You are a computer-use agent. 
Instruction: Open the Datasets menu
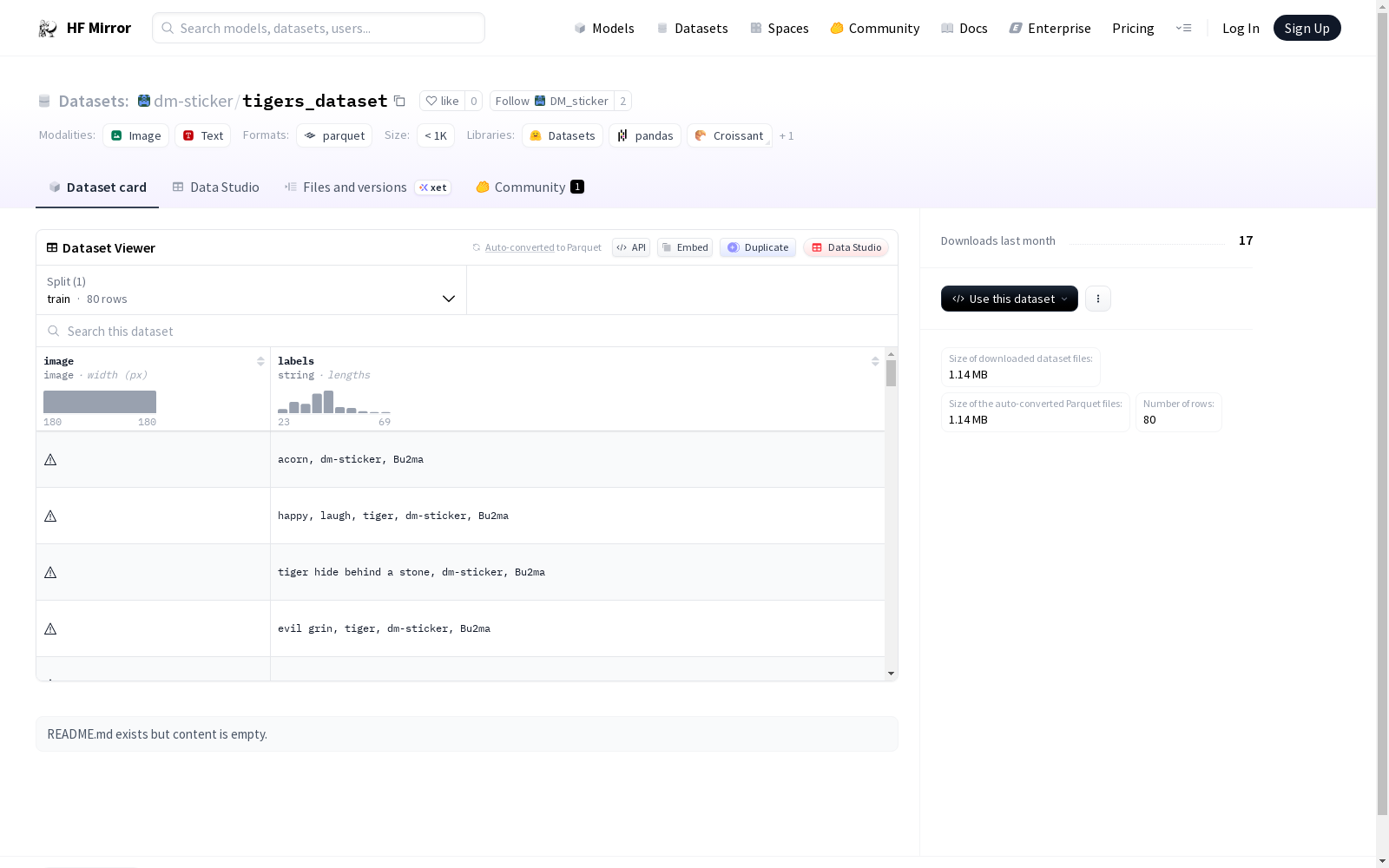(x=692, y=28)
